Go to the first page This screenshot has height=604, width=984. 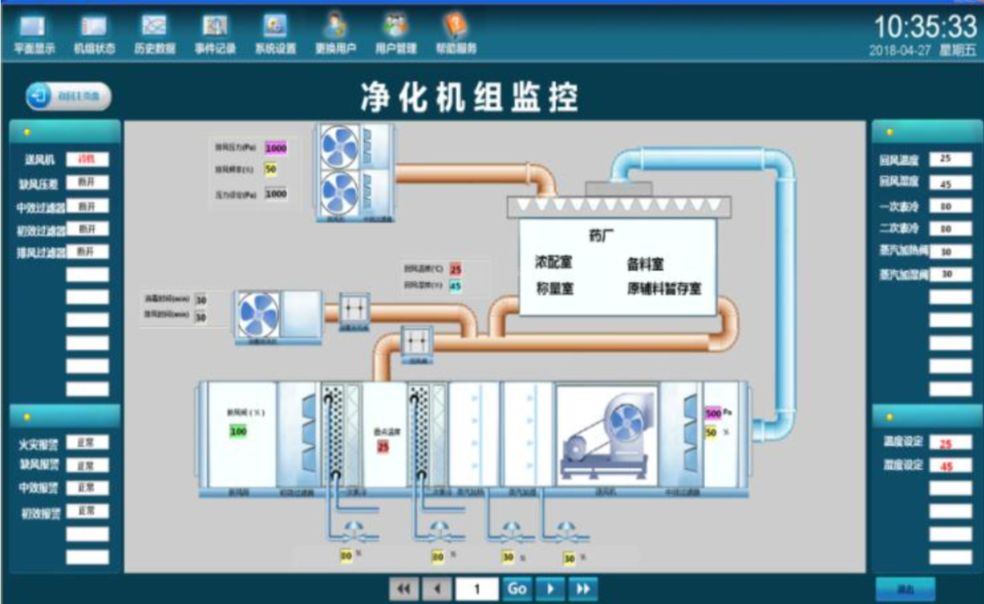click(402, 589)
